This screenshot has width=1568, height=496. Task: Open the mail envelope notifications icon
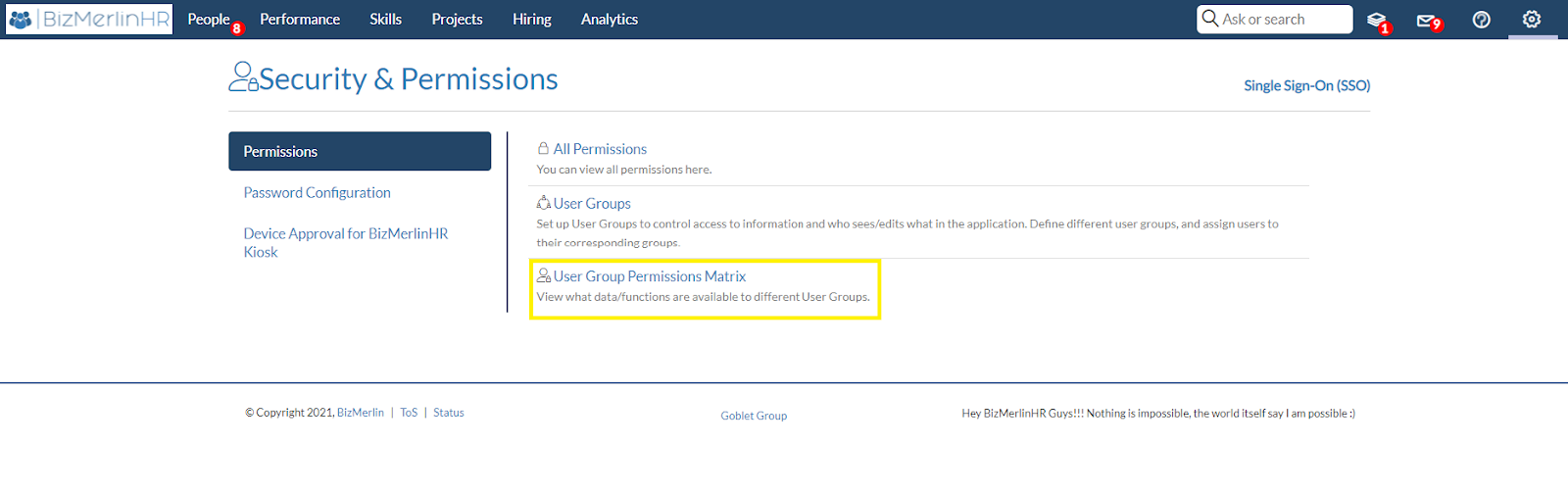(1427, 21)
